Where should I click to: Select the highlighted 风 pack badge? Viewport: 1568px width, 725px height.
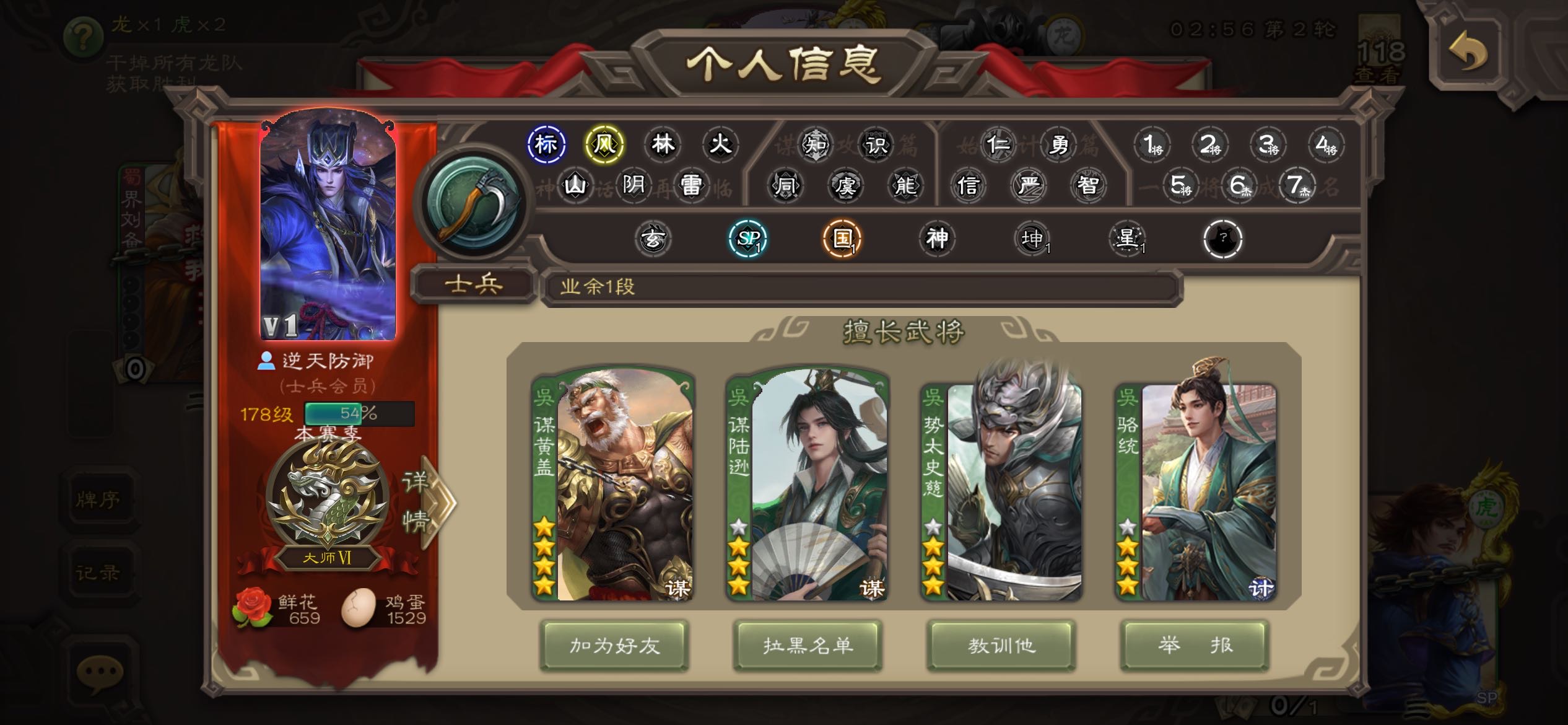(604, 144)
